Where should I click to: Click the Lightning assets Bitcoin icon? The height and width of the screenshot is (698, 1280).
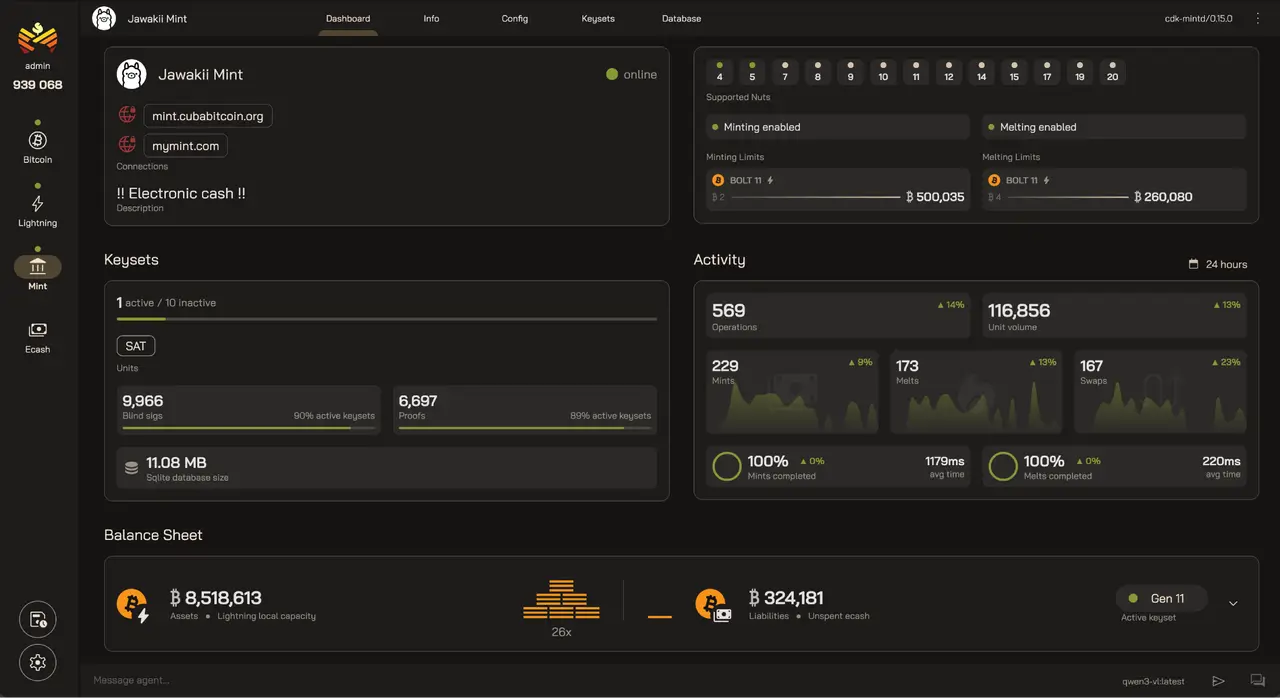(x=133, y=605)
